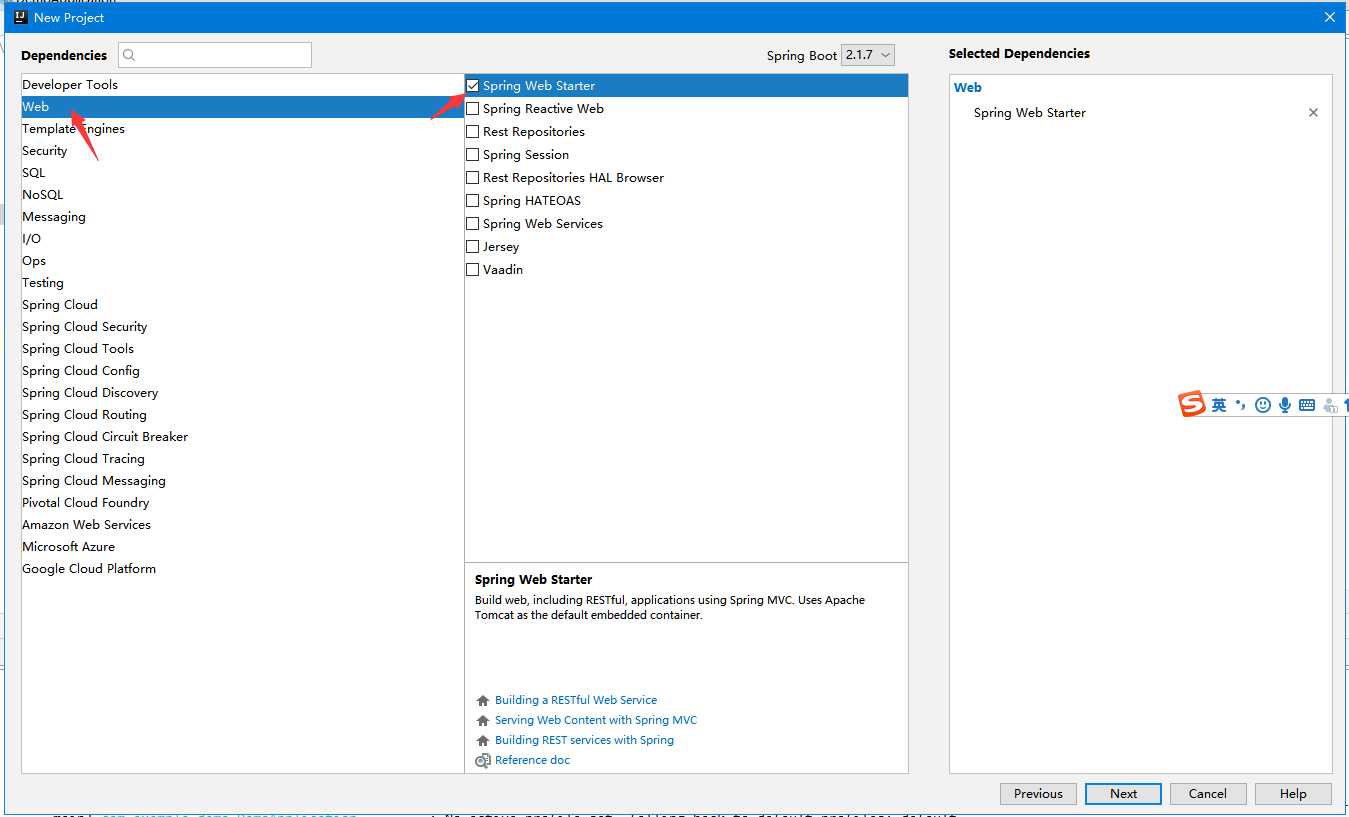The image size is (1349, 817).
Task: Click the Sogou input method S logo
Action: click(1192, 405)
